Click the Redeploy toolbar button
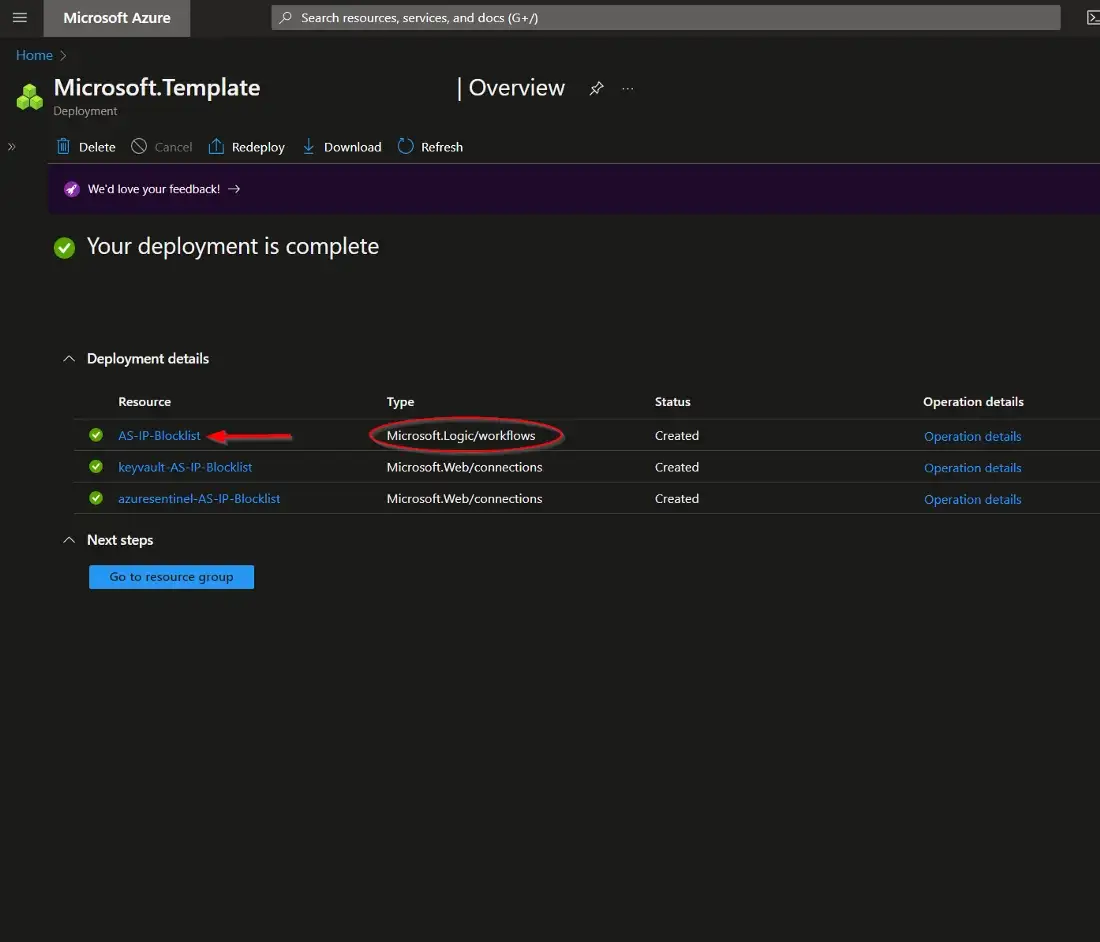 pyautogui.click(x=246, y=147)
